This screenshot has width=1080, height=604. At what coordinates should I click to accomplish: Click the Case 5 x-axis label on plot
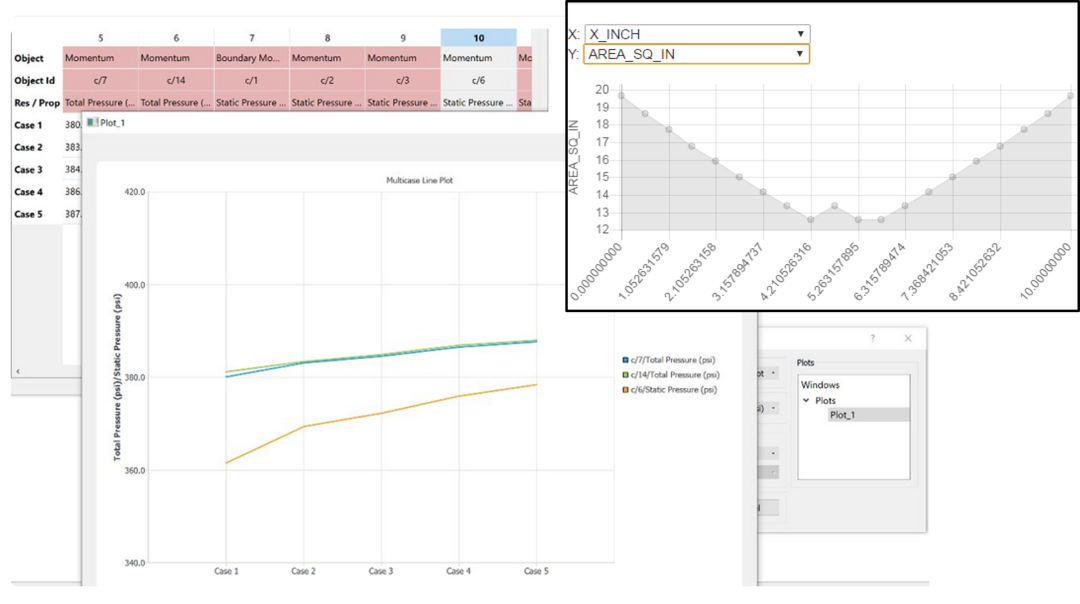point(536,571)
